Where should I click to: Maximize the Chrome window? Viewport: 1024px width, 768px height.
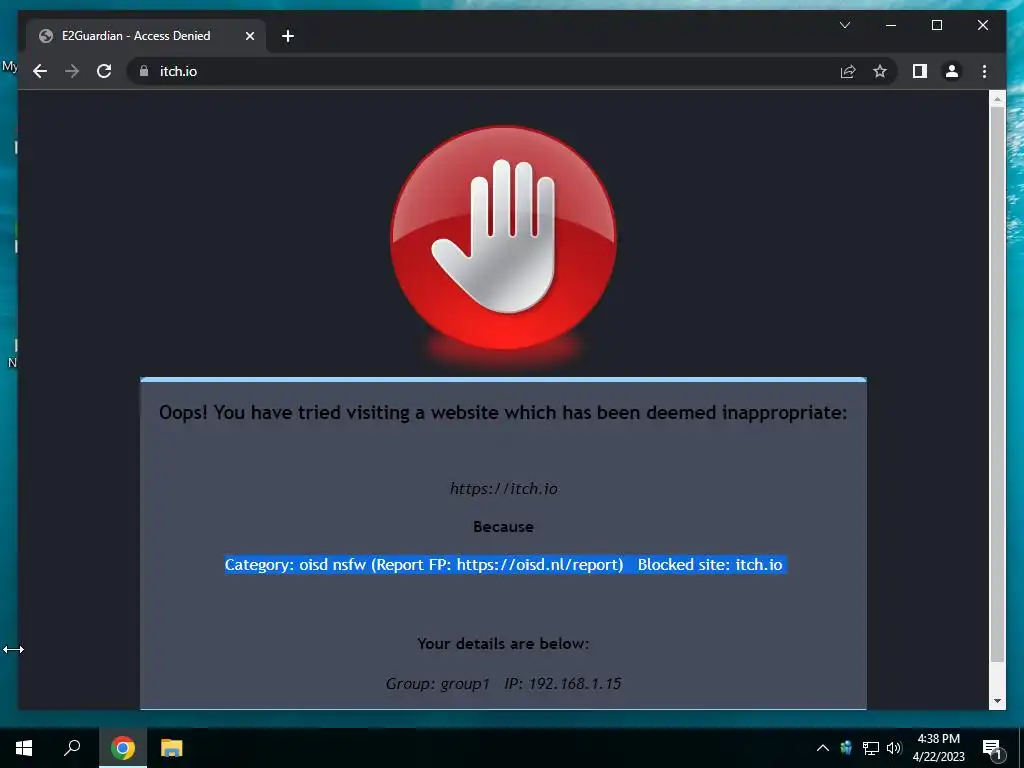[x=936, y=25]
